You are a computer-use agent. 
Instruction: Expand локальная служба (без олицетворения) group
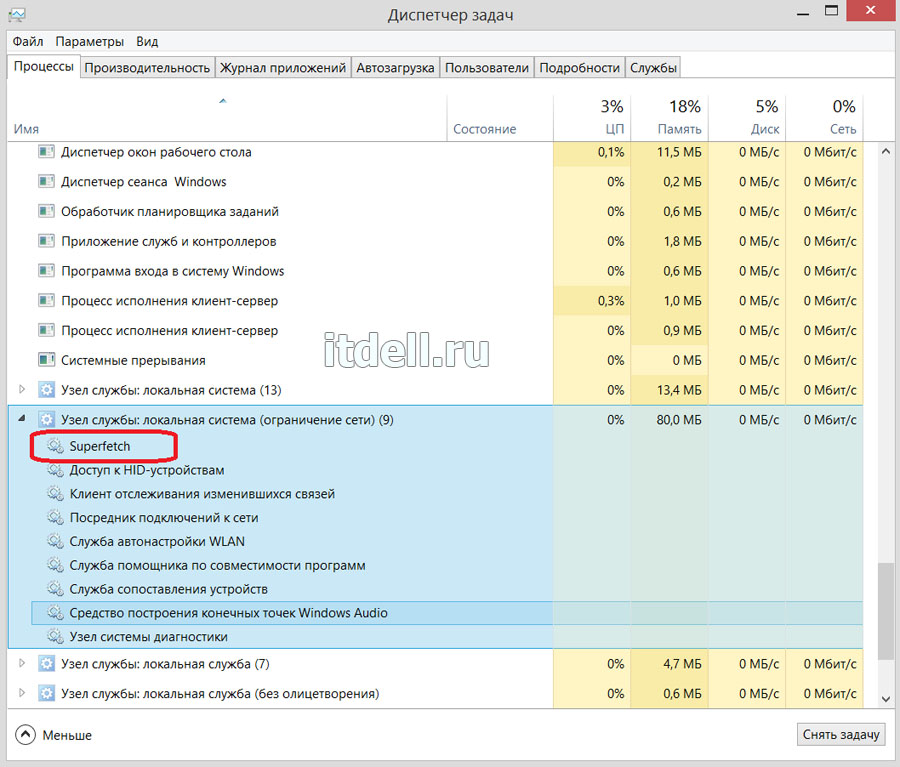pyautogui.click(x=22, y=692)
